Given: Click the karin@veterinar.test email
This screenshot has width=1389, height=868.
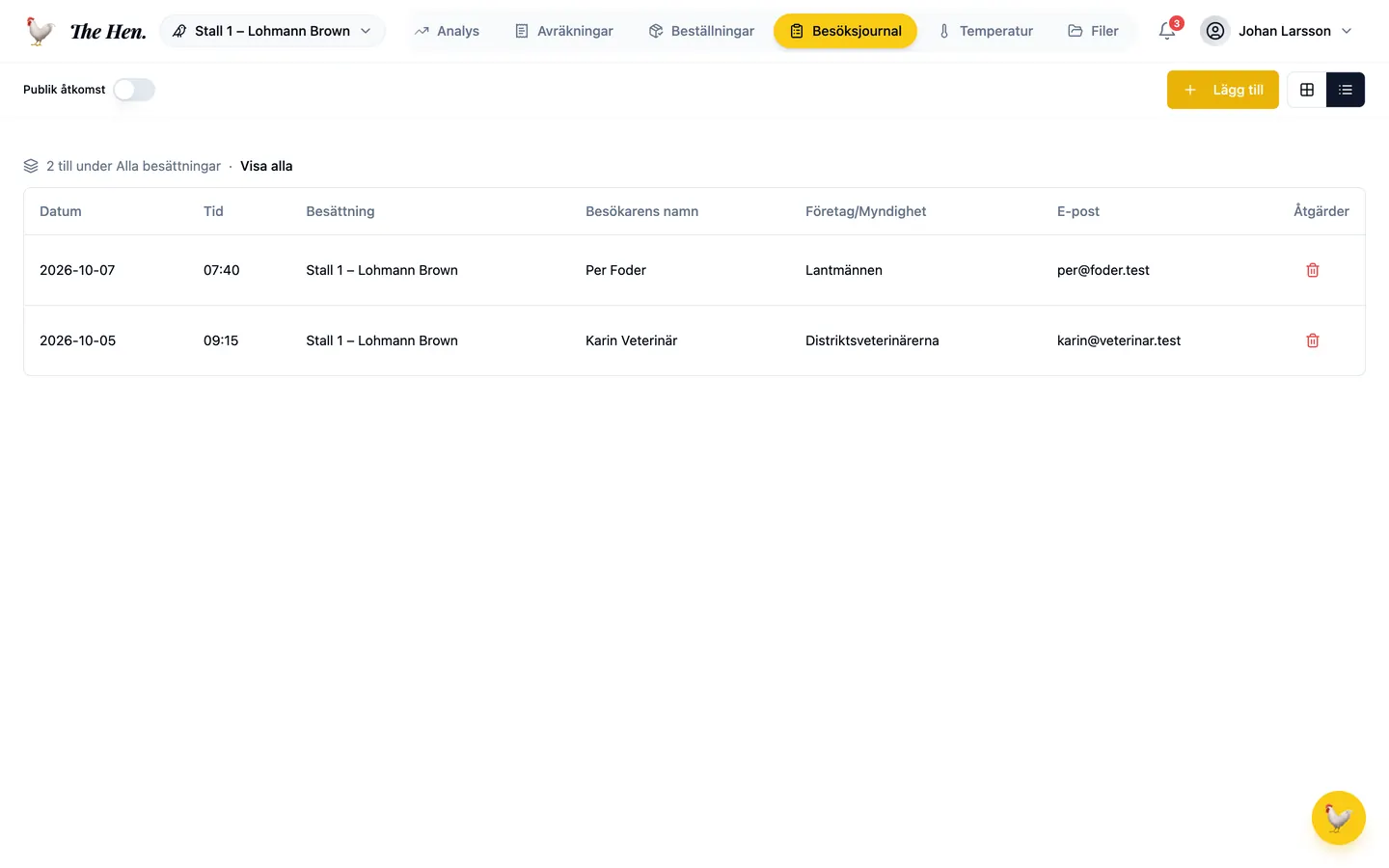Looking at the screenshot, I should click(1119, 340).
